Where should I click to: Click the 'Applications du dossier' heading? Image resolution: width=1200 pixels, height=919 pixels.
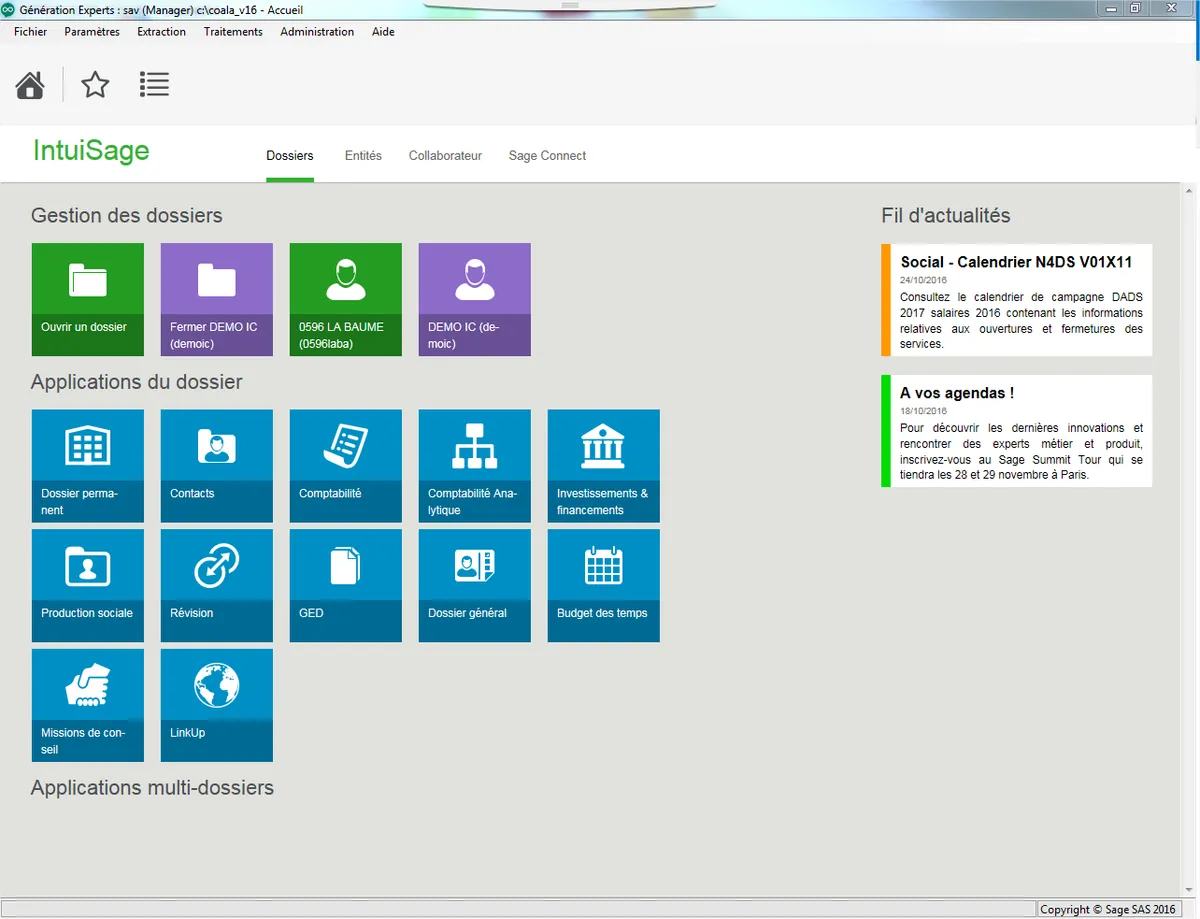pos(137,382)
